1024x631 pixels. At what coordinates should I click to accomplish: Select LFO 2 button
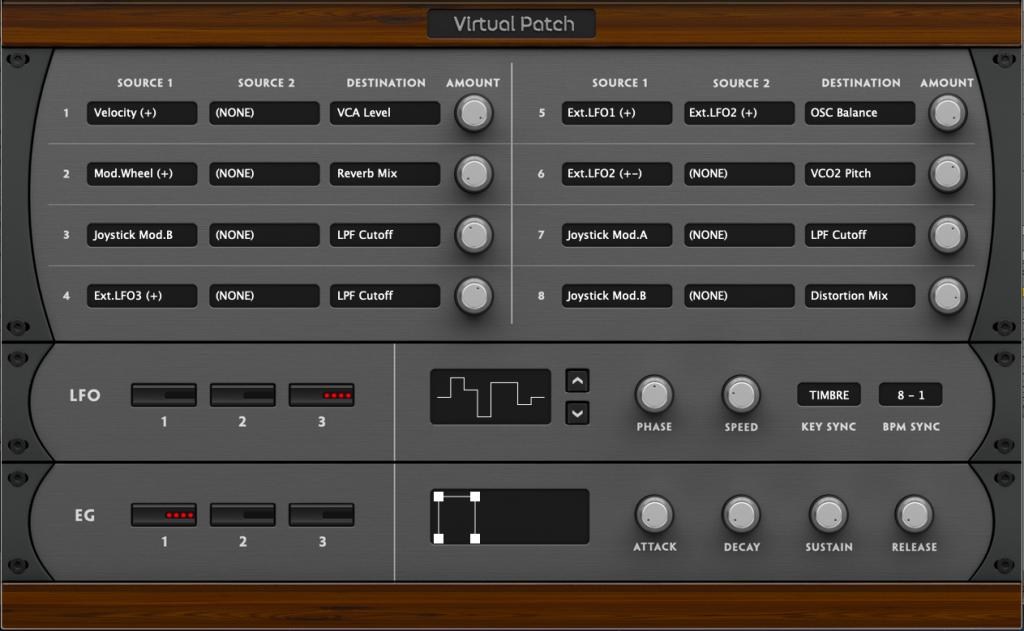(x=242, y=395)
